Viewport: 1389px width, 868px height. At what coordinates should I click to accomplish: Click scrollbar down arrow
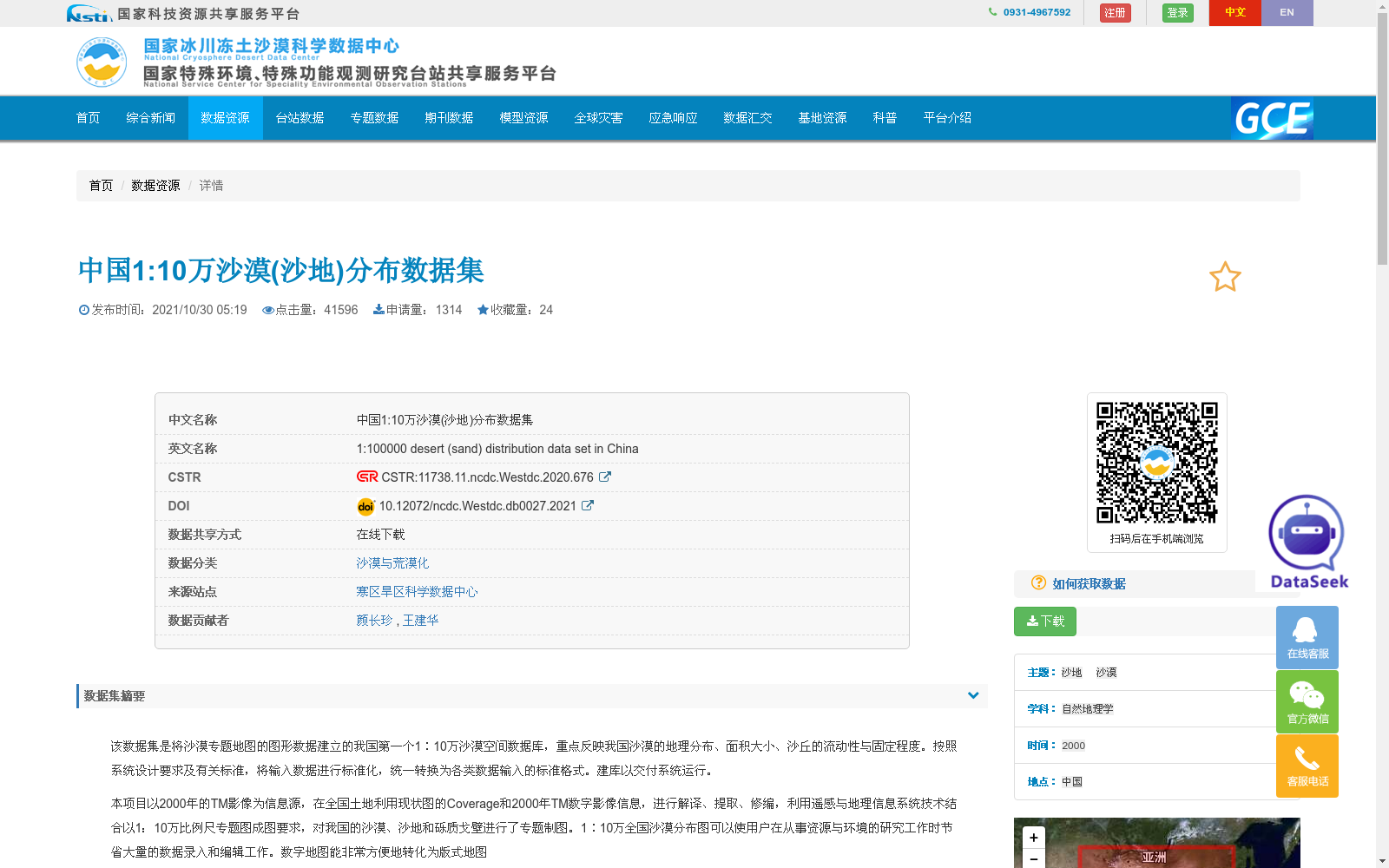1382,861
